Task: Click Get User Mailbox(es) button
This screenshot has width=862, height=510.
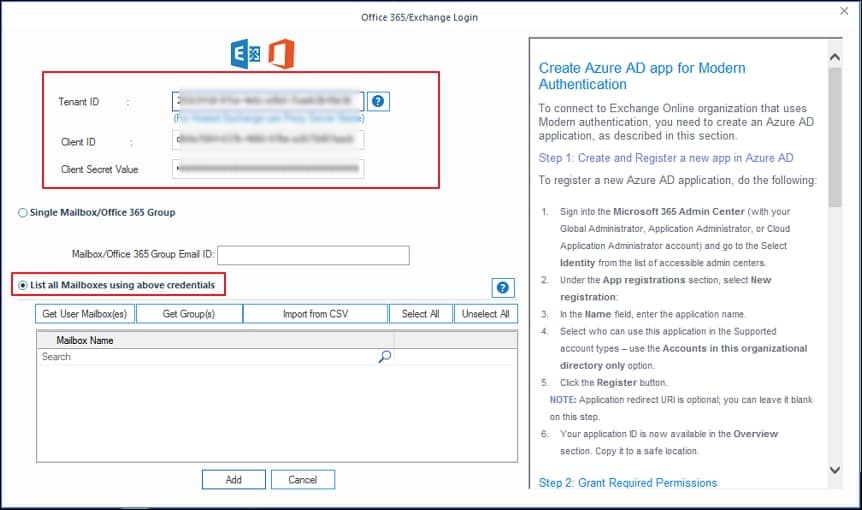Action: 85,314
